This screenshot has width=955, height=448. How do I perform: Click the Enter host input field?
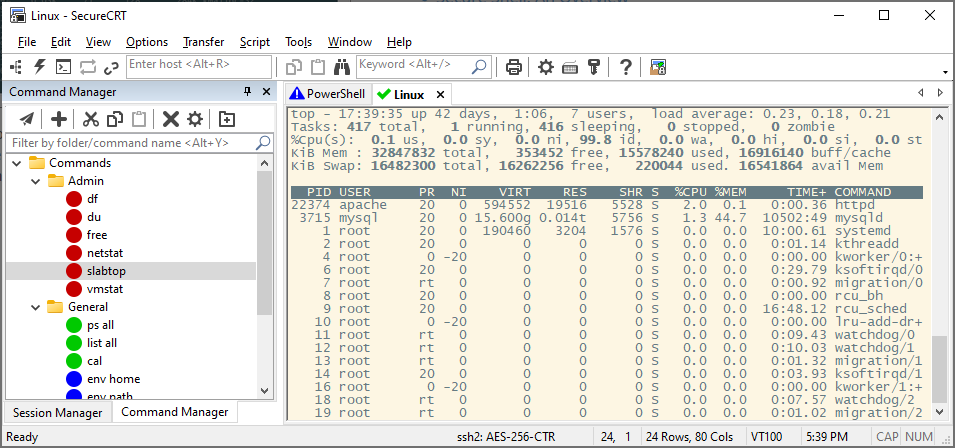[x=198, y=65]
